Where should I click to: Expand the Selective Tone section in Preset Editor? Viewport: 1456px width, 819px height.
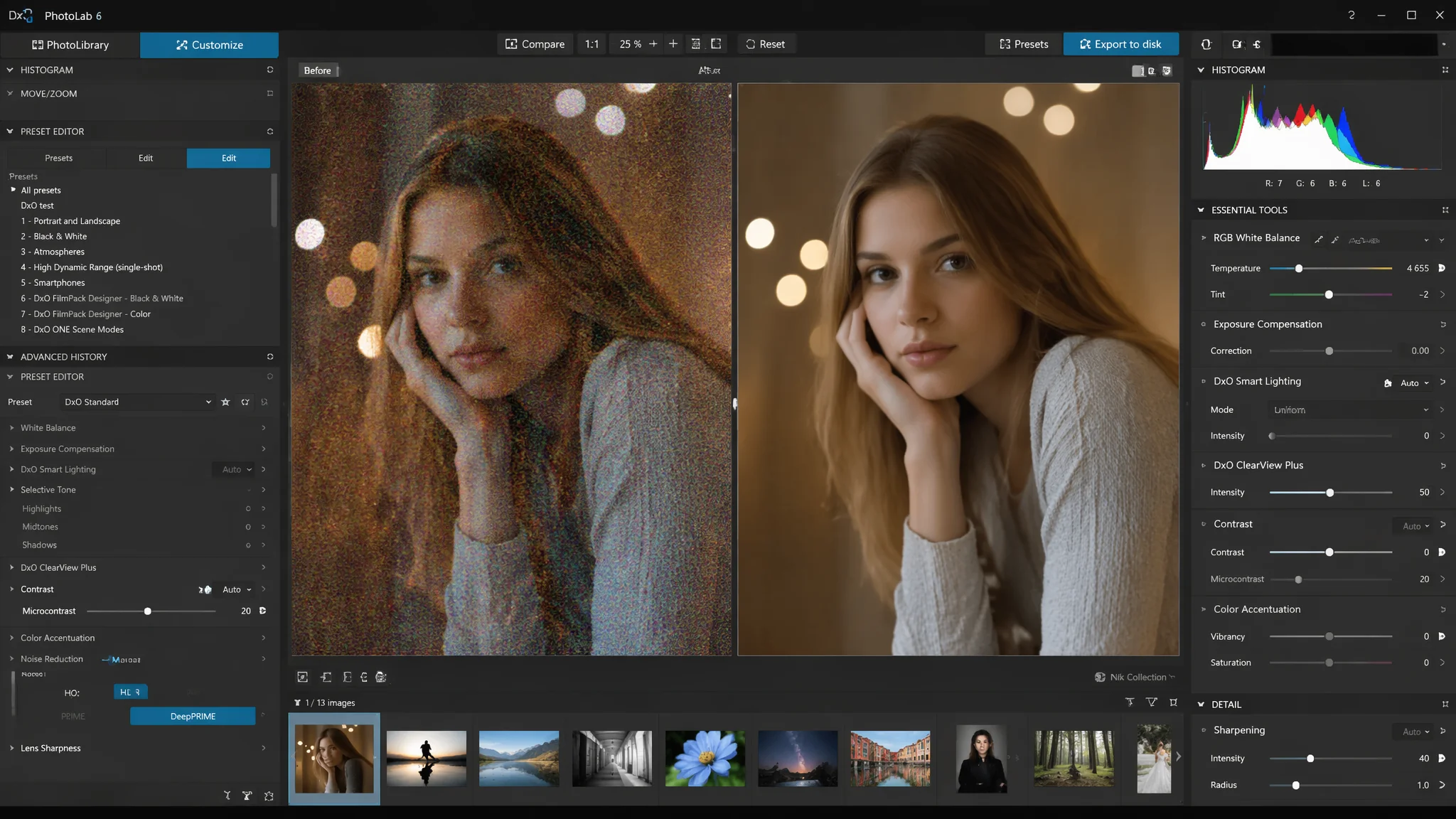point(11,489)
